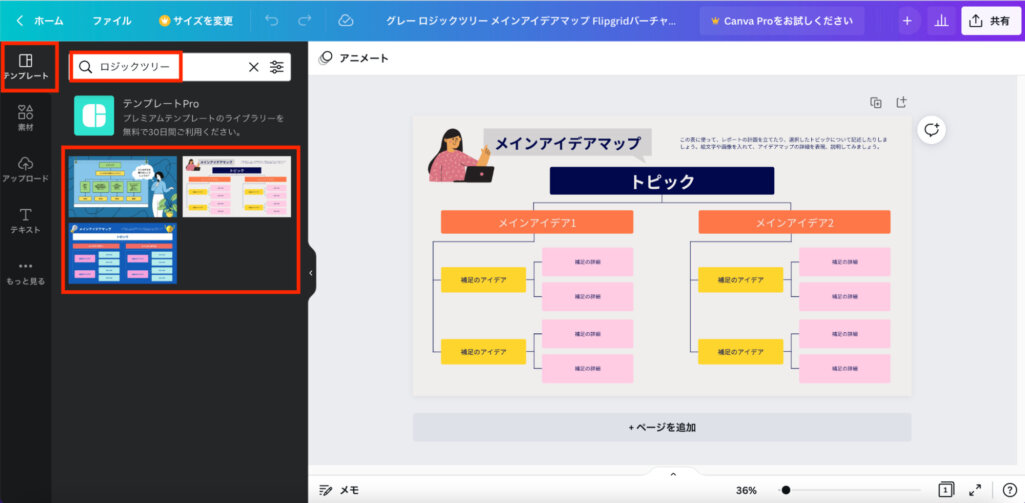Select the メインアイデア1 orange box
The image size is (1025, 503).
coord(537,222)
